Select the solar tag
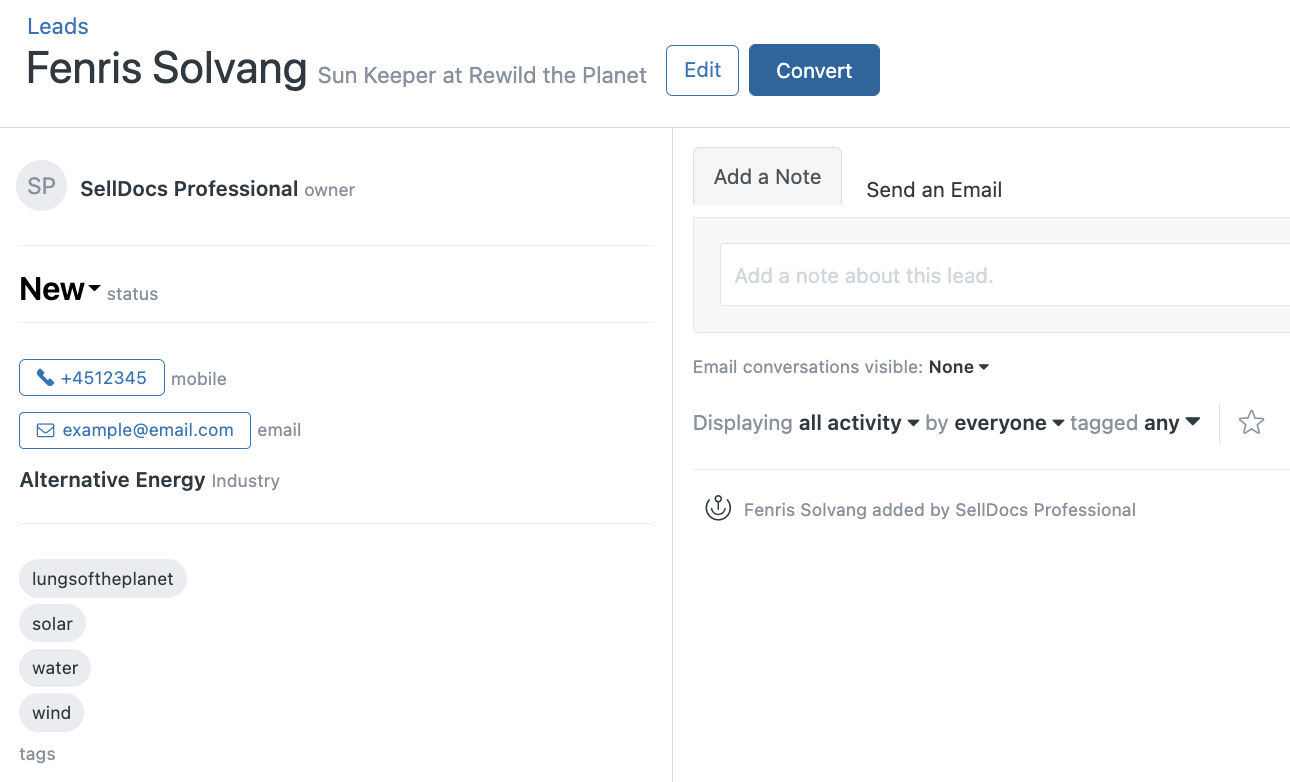 click(x=52, y=624)
